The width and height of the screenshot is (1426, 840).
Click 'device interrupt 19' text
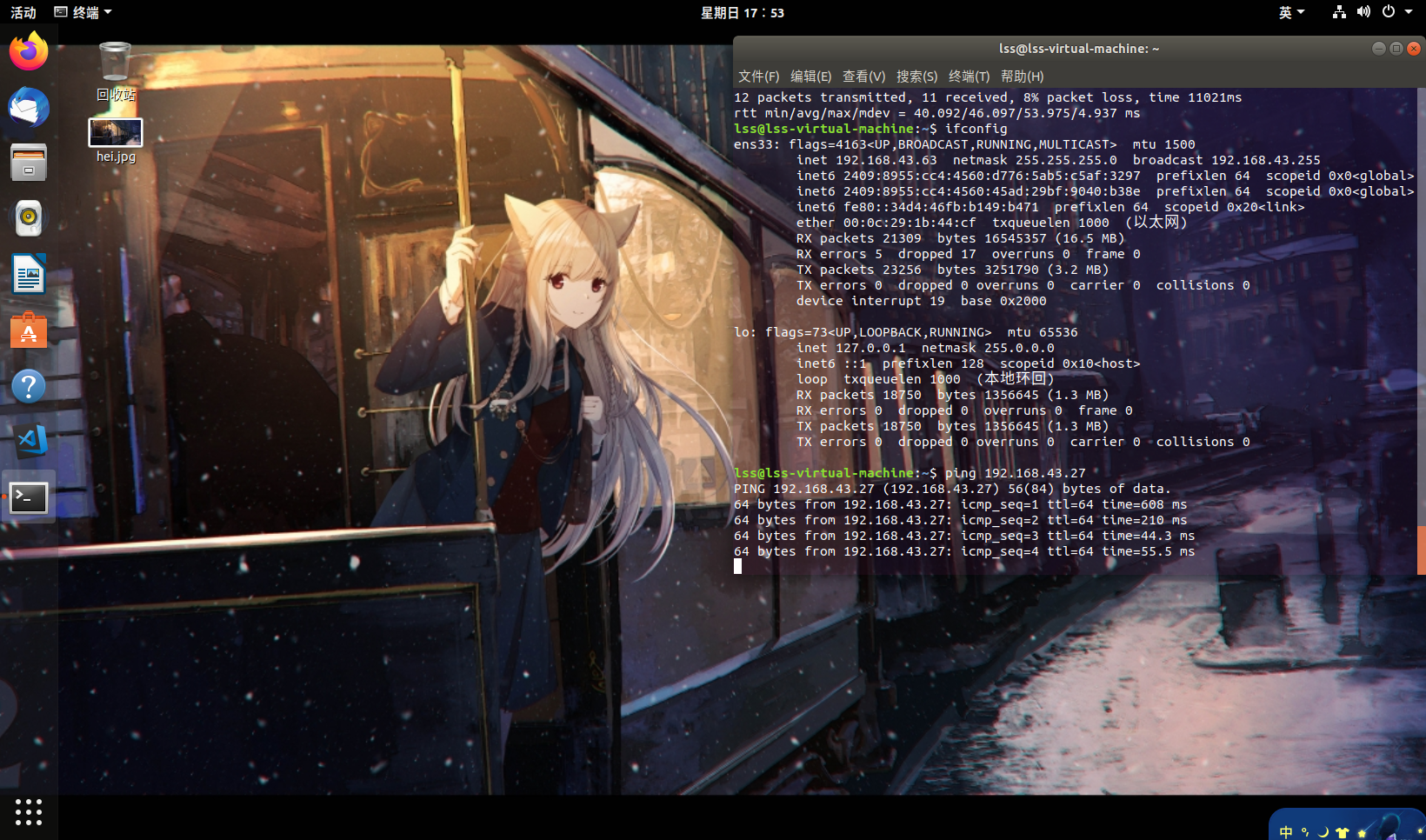click(870, 301)
